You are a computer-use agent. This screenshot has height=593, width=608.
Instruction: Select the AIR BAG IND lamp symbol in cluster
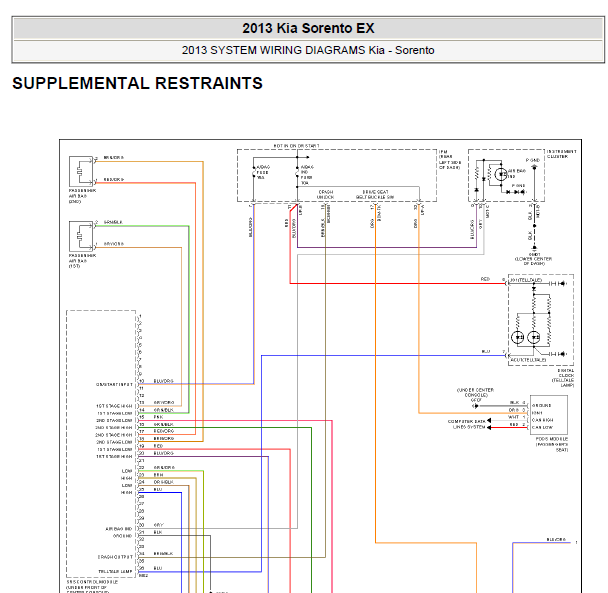[501, 175]
